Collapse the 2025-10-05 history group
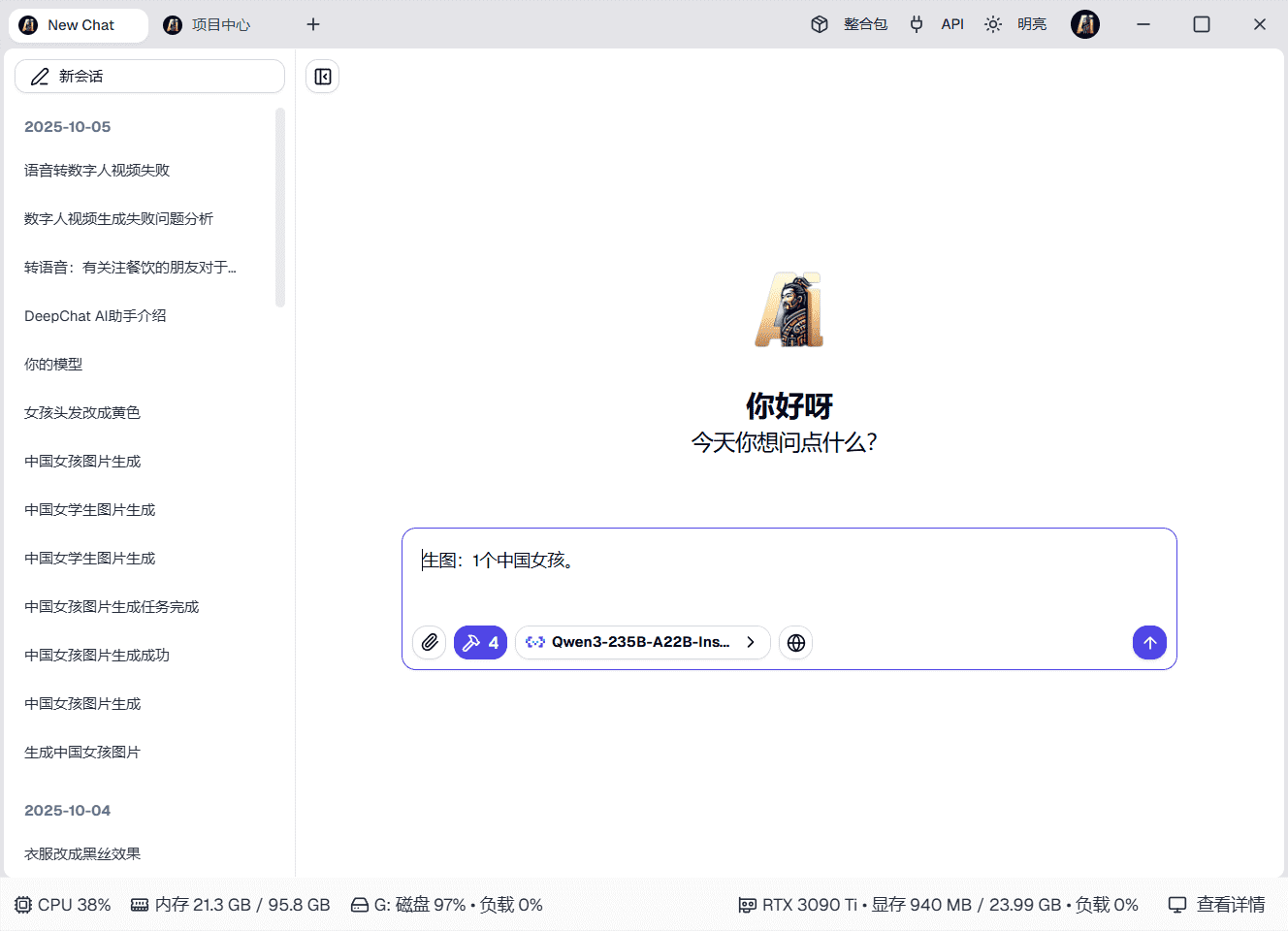 pyautogui.click(x=68, y=126)
